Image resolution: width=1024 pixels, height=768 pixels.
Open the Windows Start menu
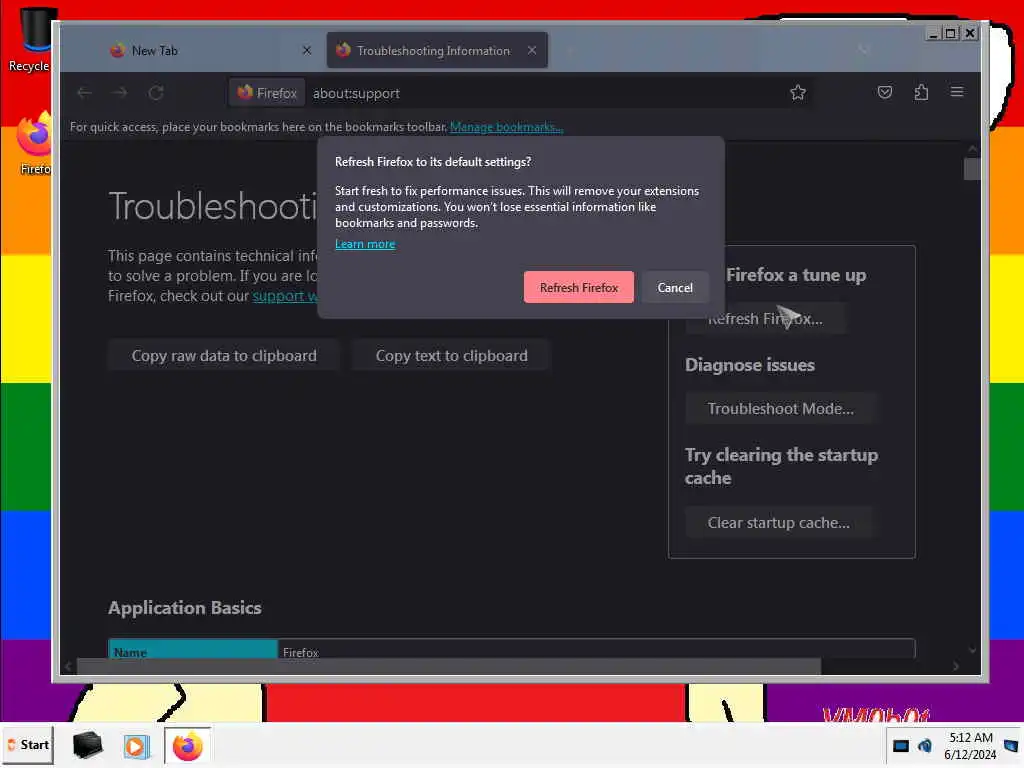(x=27, y=744)
